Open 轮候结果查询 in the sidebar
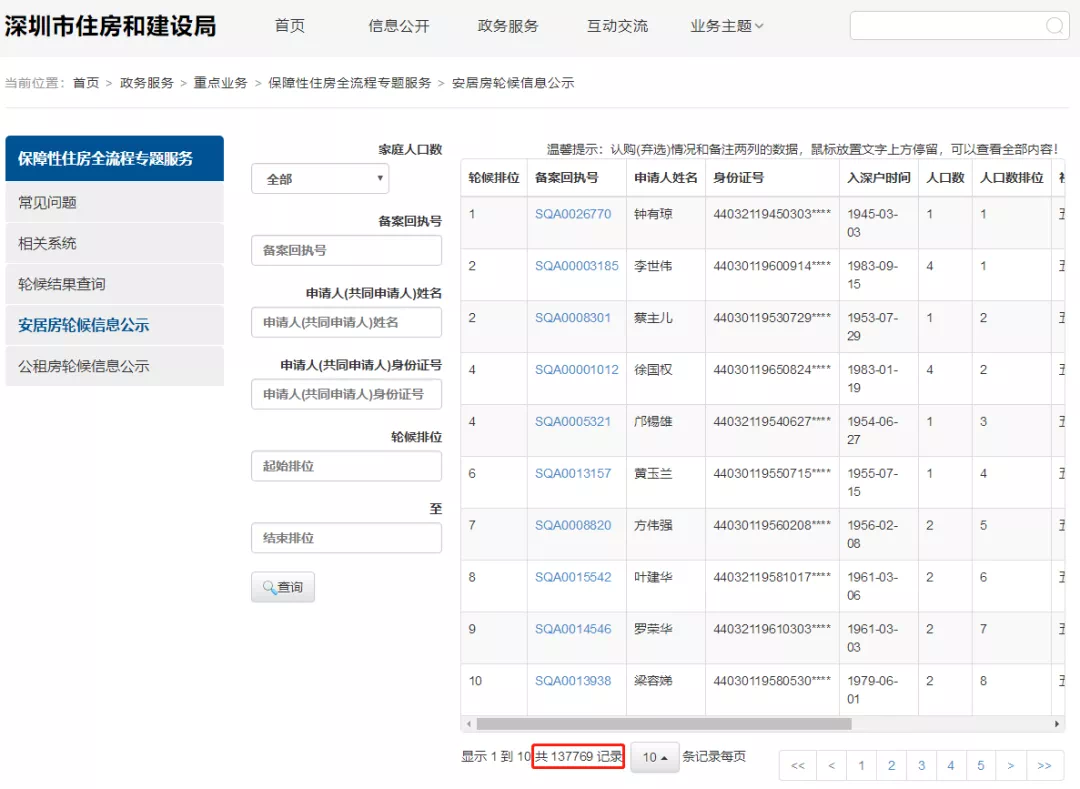Viewport: 1080px width, 789px height. (x=62, y=284)
